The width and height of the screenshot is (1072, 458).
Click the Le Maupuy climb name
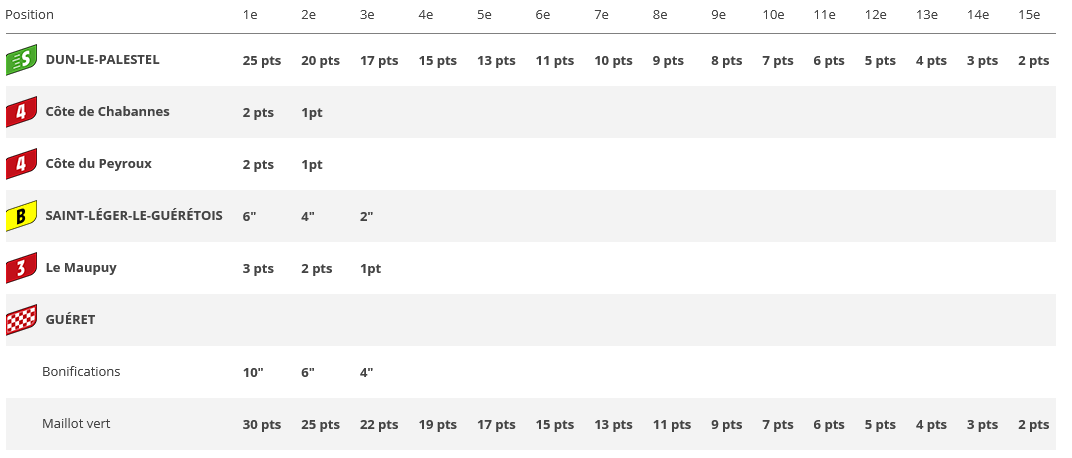click(81, 268)
